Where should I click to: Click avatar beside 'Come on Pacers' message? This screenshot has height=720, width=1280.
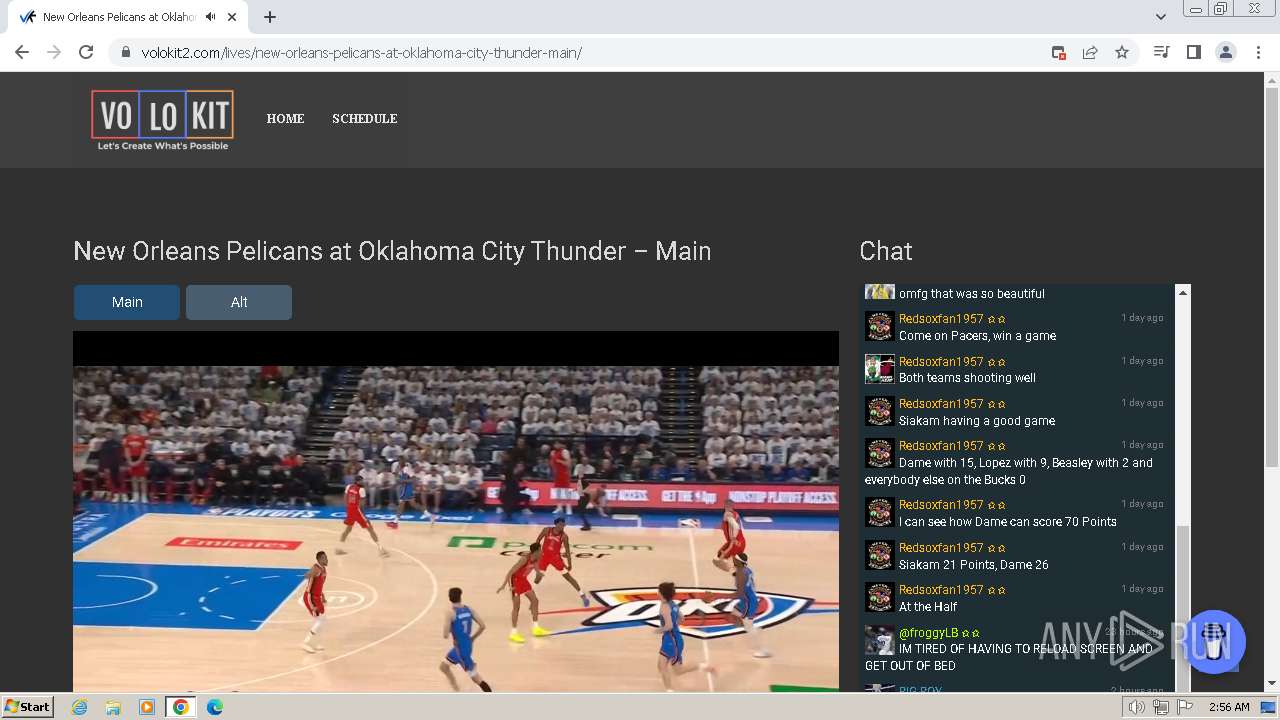pyautogui.click(x=880, y=326)
